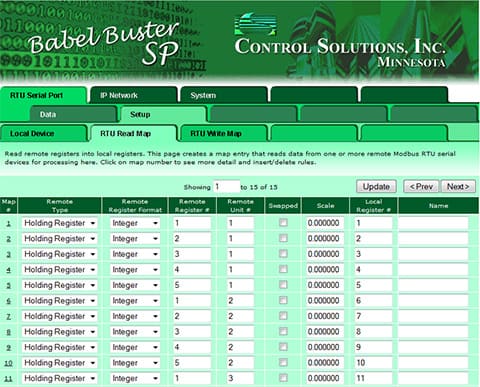This screenshot has height=387, width=480.
Task: Open Remote Type dropdown for map 6
Action: click(60, 301)
